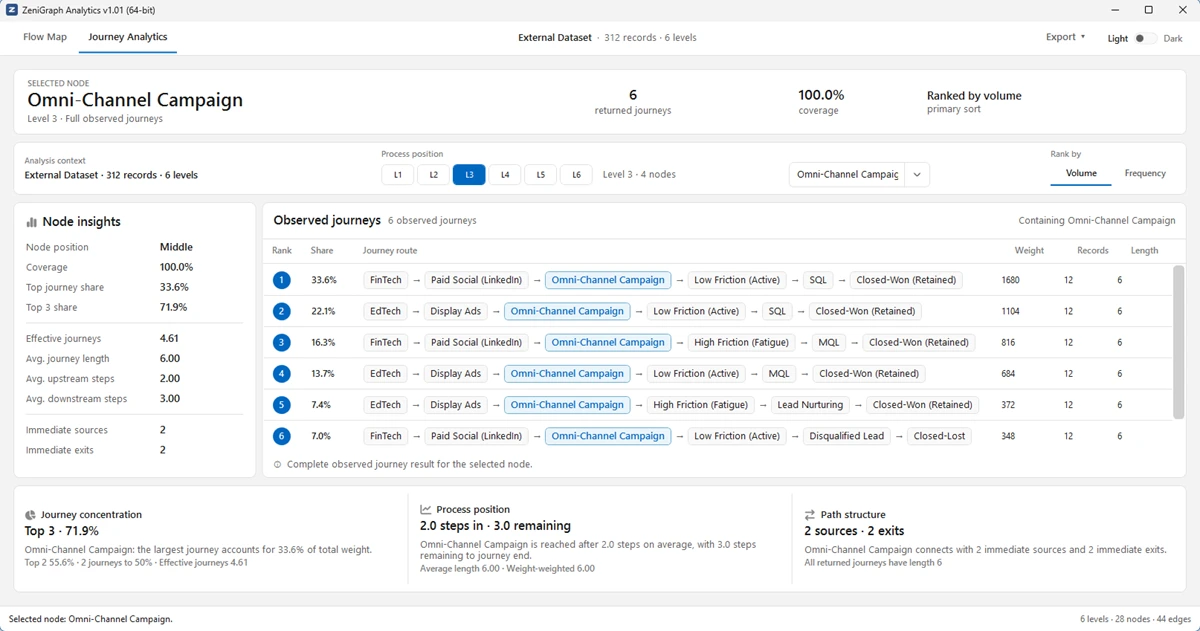This screenshot has height=631, width=1200.
Task: Click High Friction (Fatigue) node in rank 3 row
Action: click(x=741, y=342)
